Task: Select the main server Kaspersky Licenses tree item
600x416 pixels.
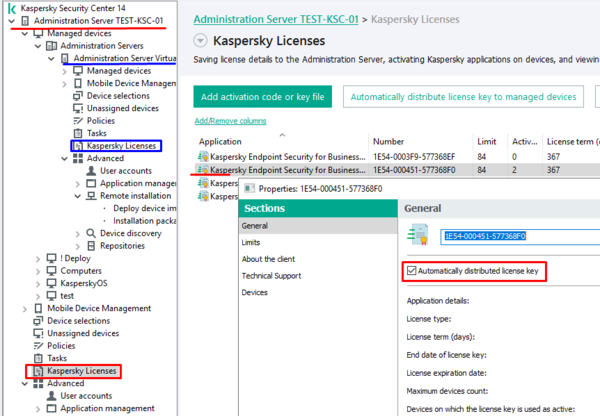Action: pyautogui.click(x=81, y=371)
